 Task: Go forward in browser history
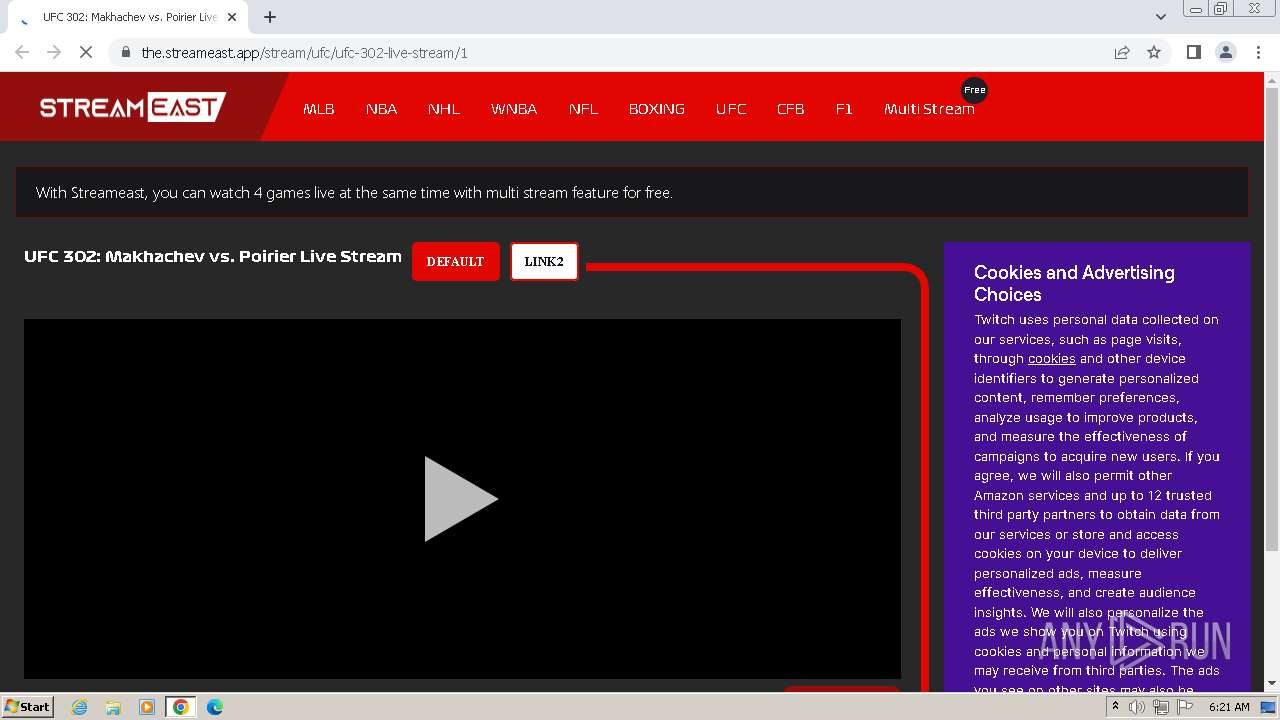54,52
